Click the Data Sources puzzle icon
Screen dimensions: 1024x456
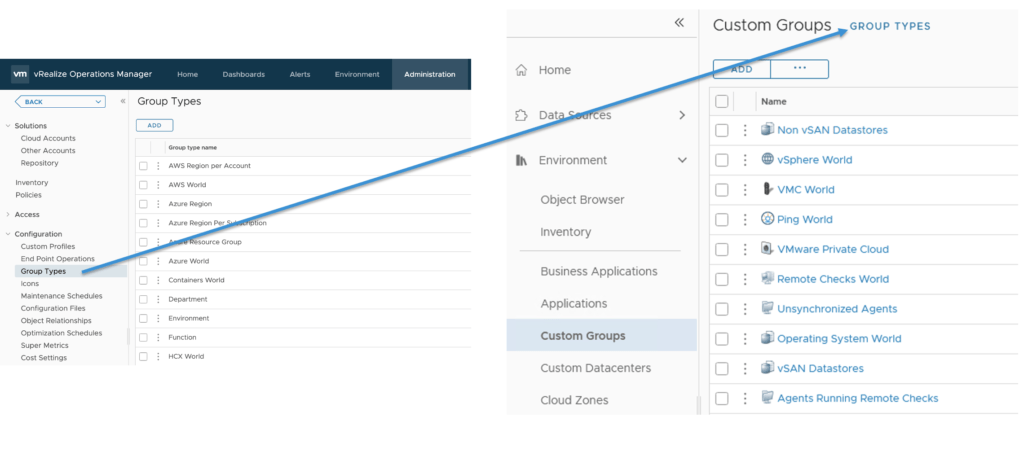pos(521,115)
